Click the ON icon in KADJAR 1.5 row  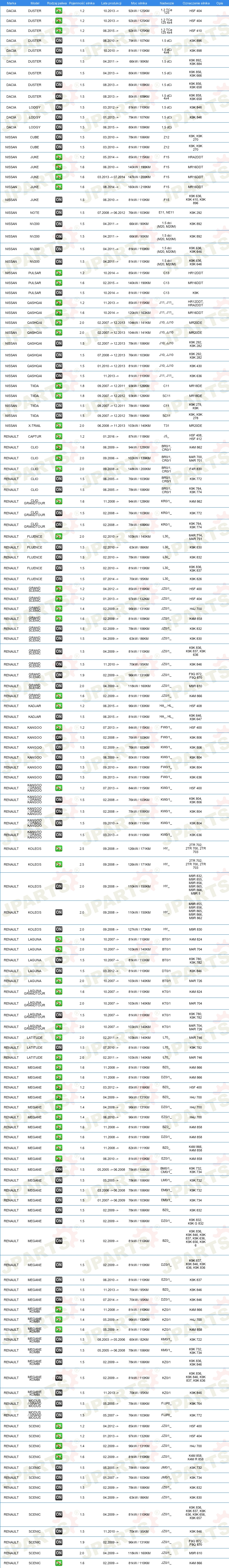pyautogui.click(x=59, y=717)
